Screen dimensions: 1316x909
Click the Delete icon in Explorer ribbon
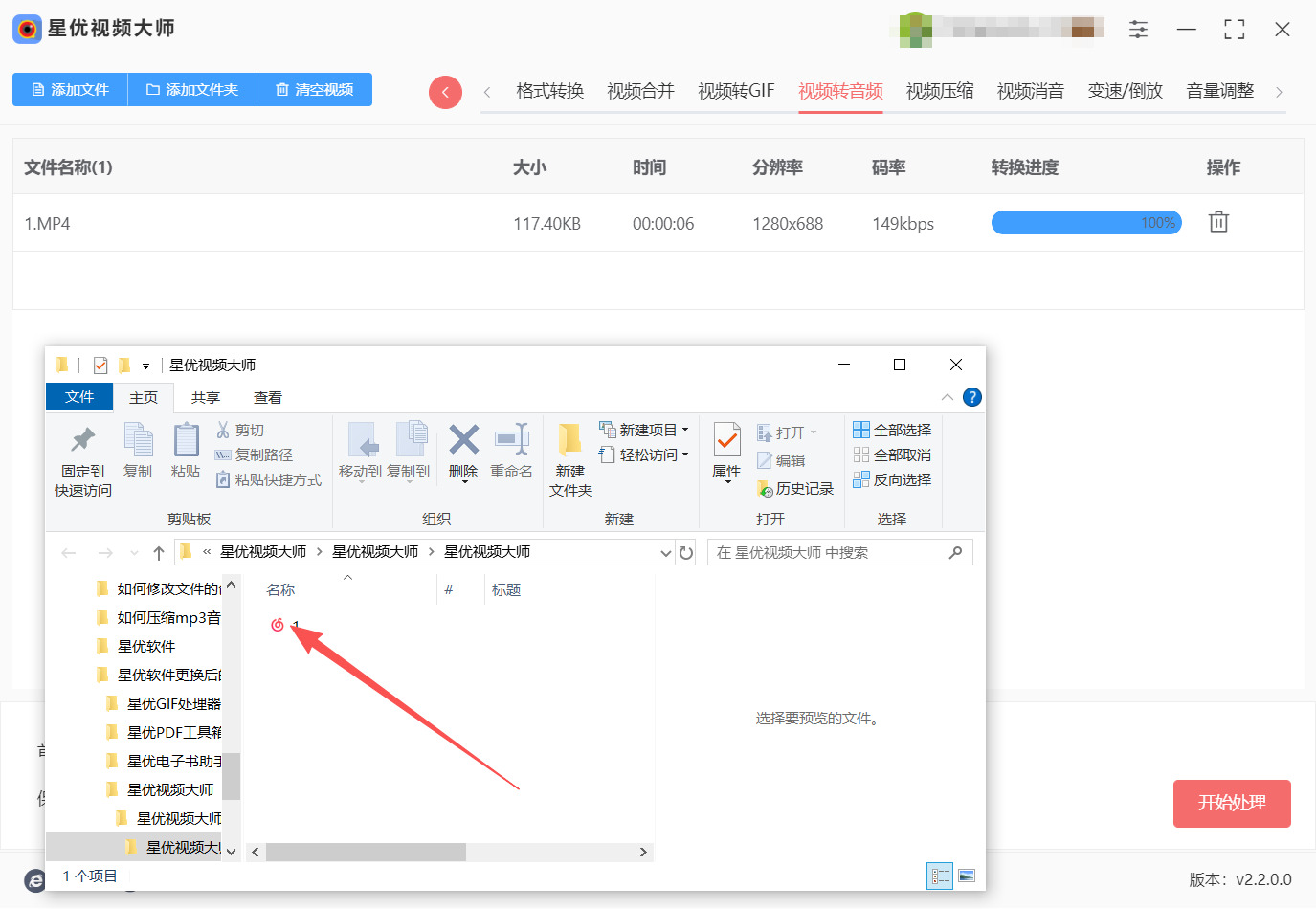click(463, 441)
